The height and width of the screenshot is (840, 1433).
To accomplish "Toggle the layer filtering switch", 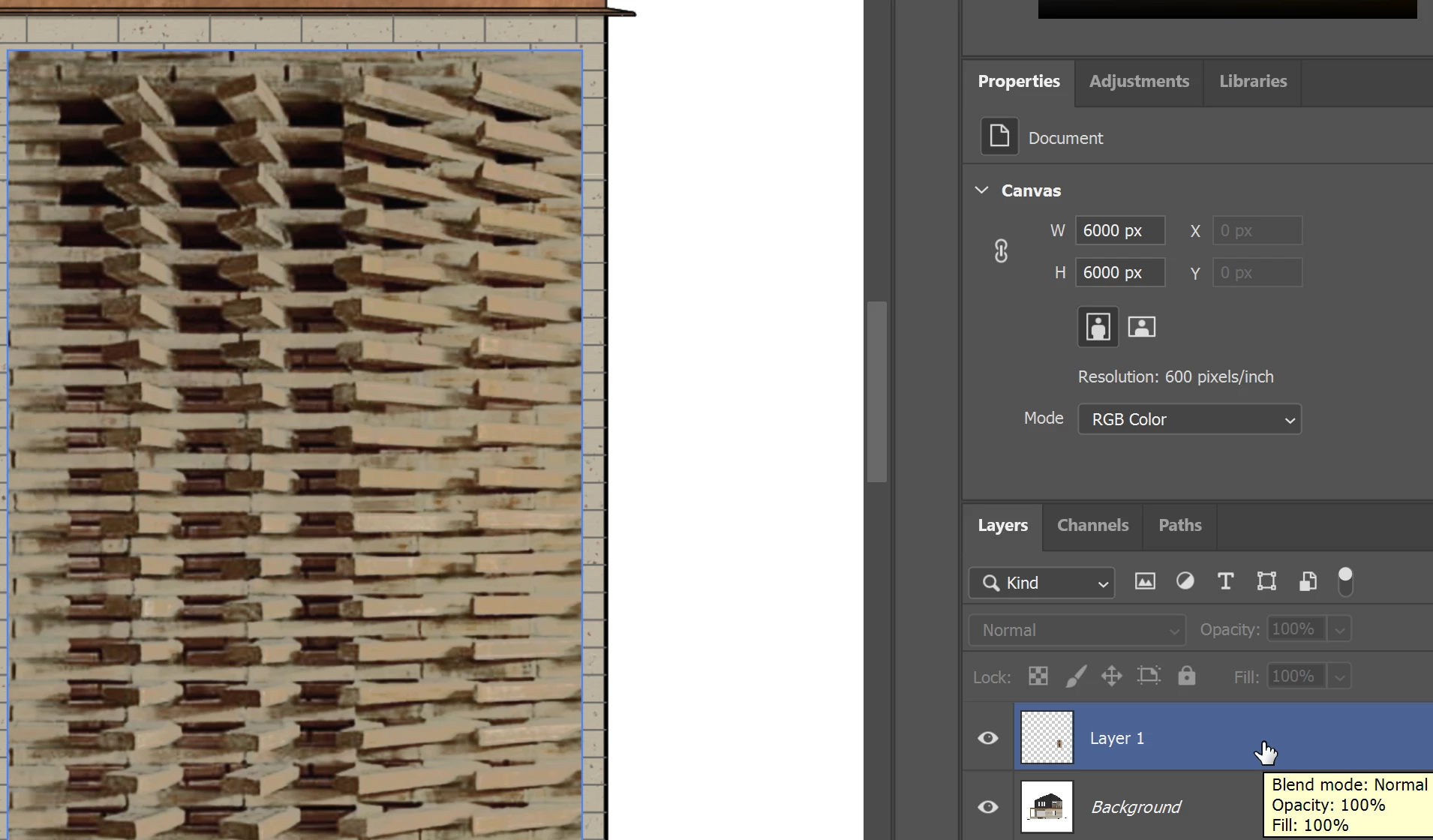I will [x=1345, y=582].
